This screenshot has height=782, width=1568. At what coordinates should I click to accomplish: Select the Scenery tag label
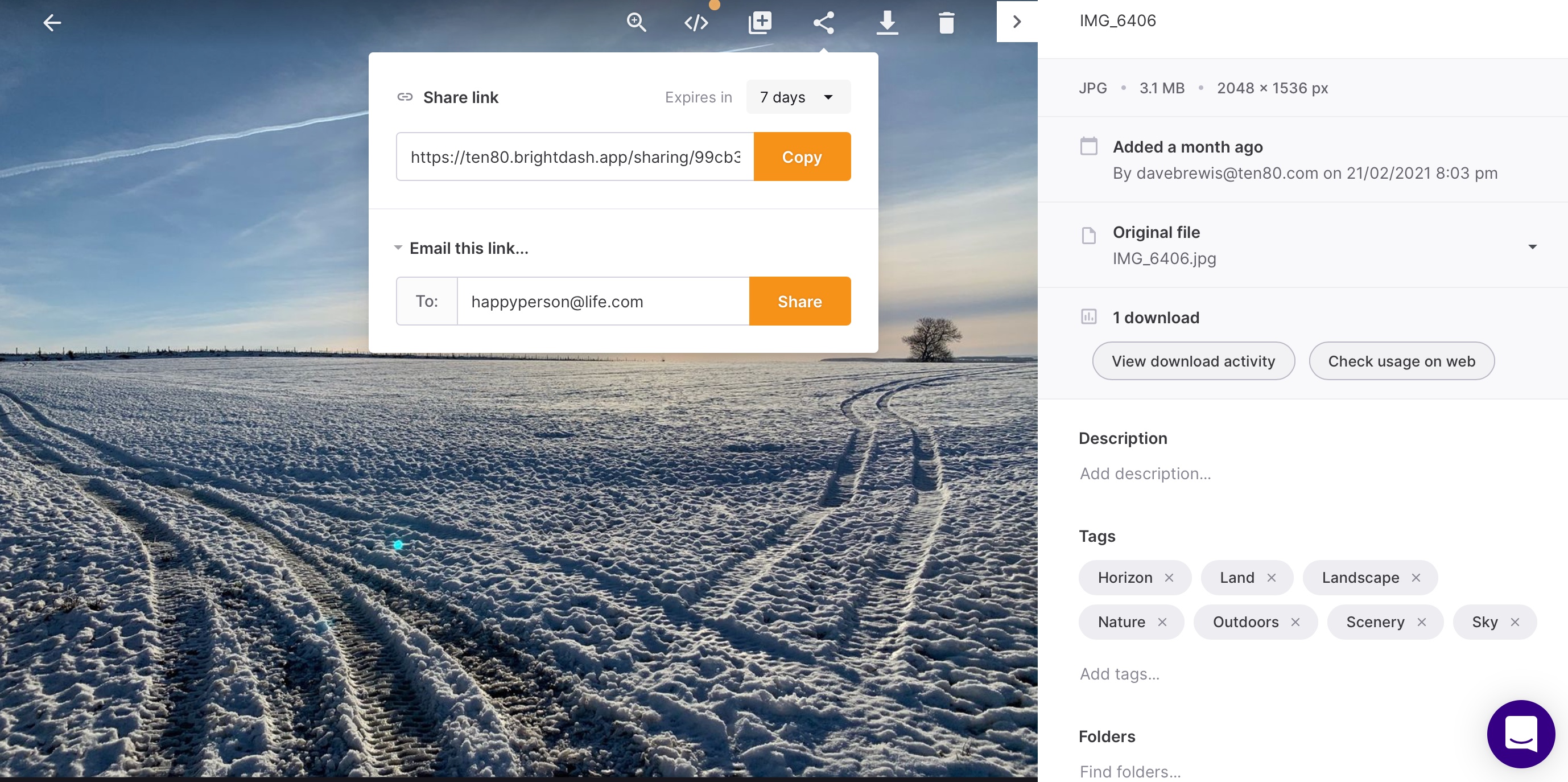[x=1375, y=622]
